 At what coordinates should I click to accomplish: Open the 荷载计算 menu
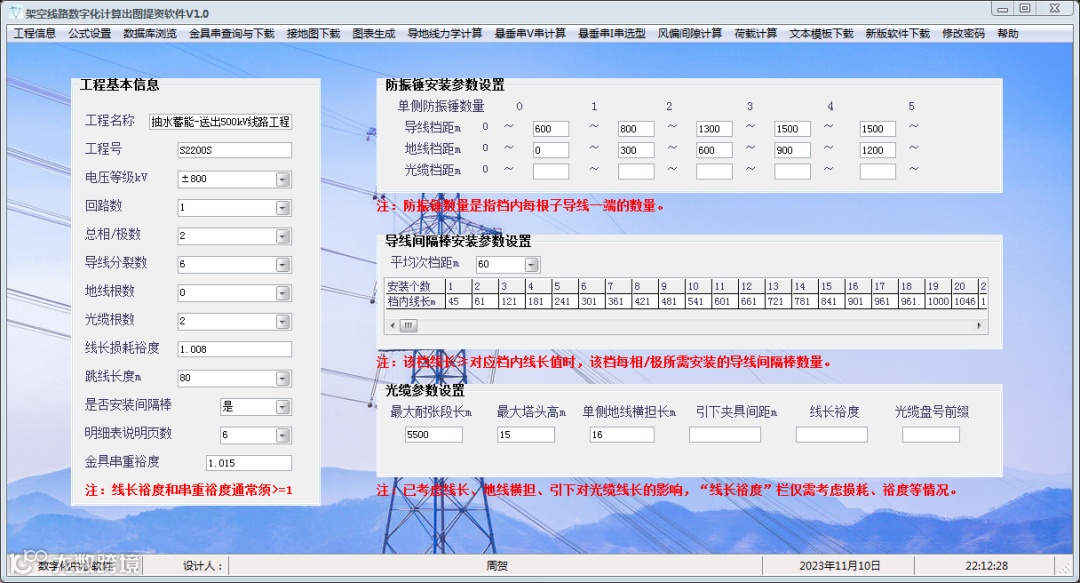click(x=756, y=33)
